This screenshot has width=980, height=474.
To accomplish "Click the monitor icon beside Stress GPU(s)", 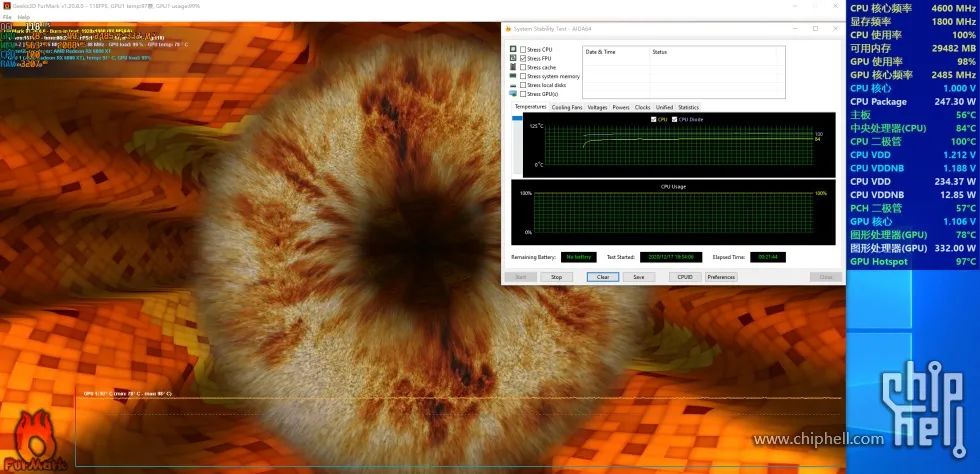I will coord(513,94).
